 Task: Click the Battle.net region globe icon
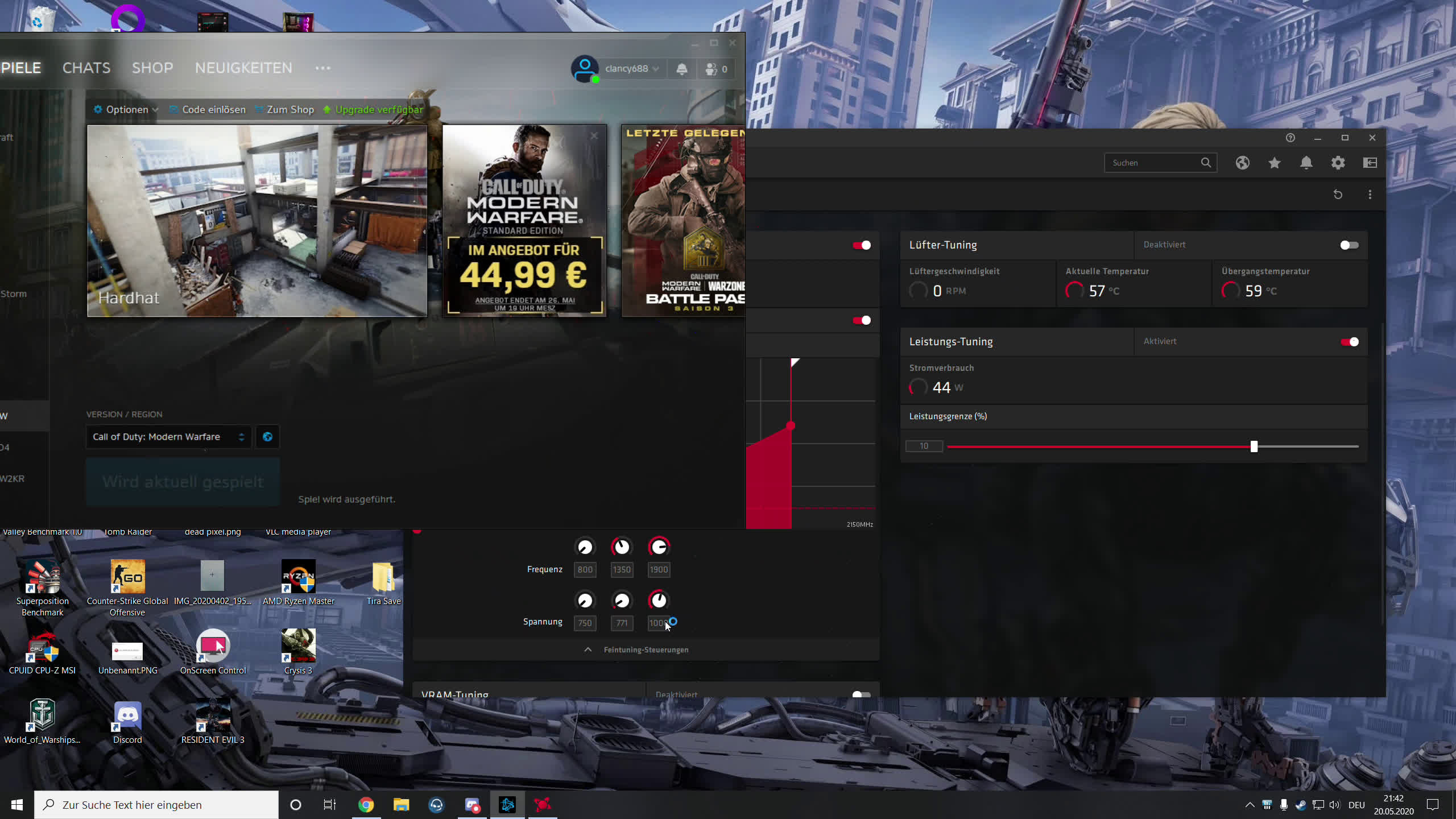267,437
